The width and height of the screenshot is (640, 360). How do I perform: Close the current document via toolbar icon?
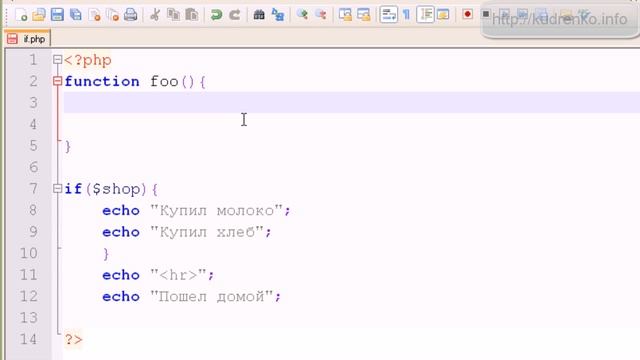tap(95, 15)
